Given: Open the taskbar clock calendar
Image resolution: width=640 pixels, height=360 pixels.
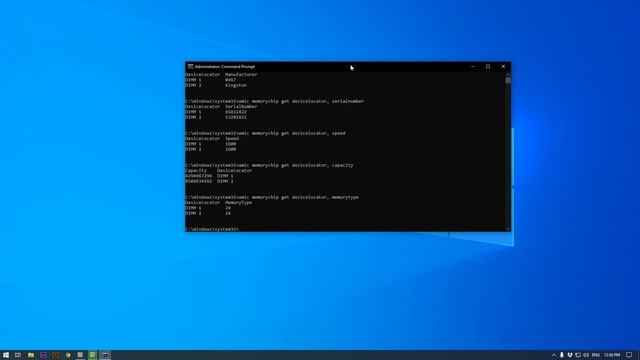Looking at the screenshot, I should 612,355.
